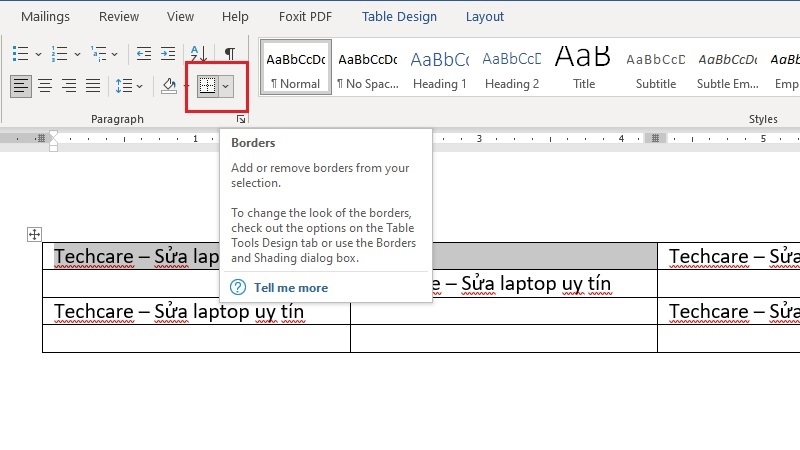
Task: Toggle Center alignment
Action: tap(45, 86)
